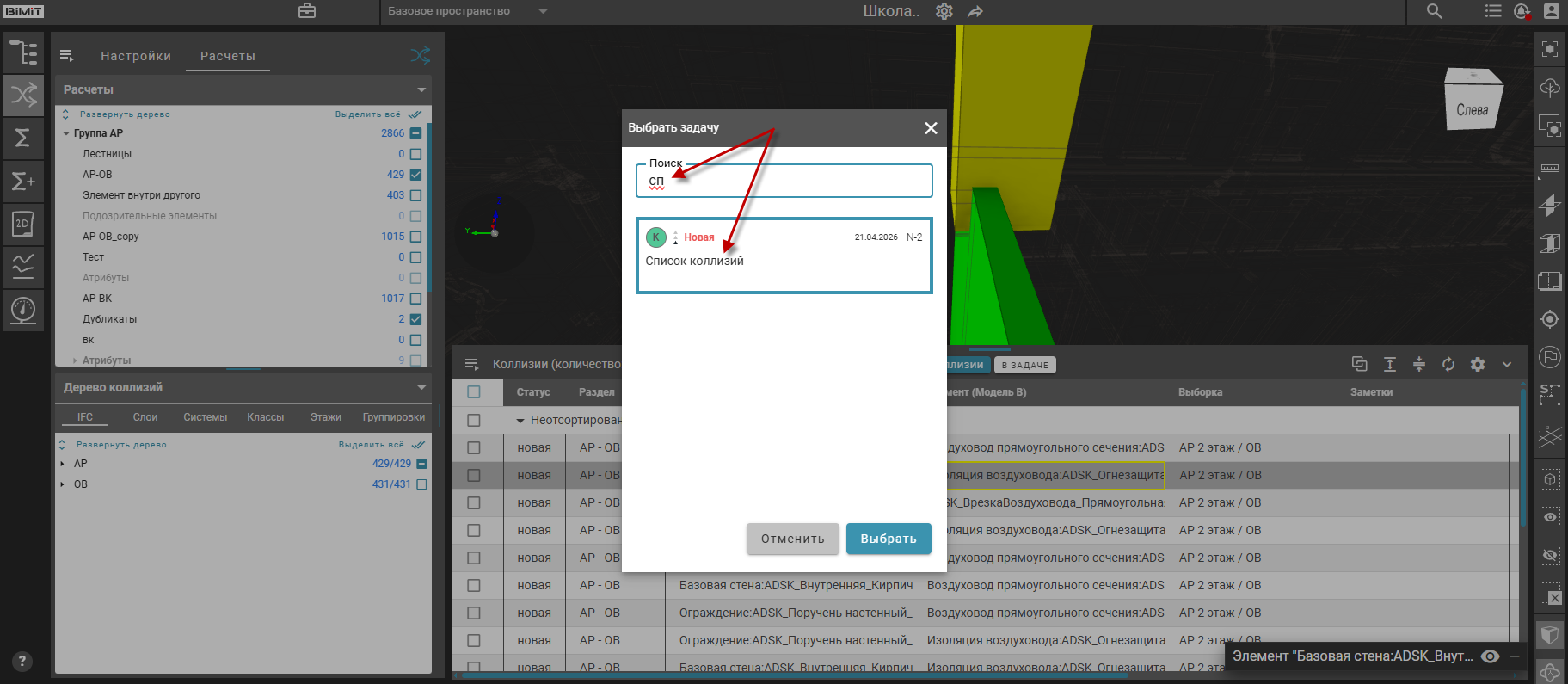Collapse the Группа АР tree node

[x=66, y=133]
